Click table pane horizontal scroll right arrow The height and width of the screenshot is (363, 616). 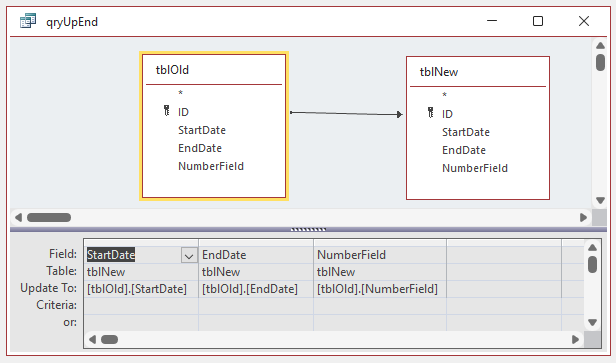coord(583,217)
